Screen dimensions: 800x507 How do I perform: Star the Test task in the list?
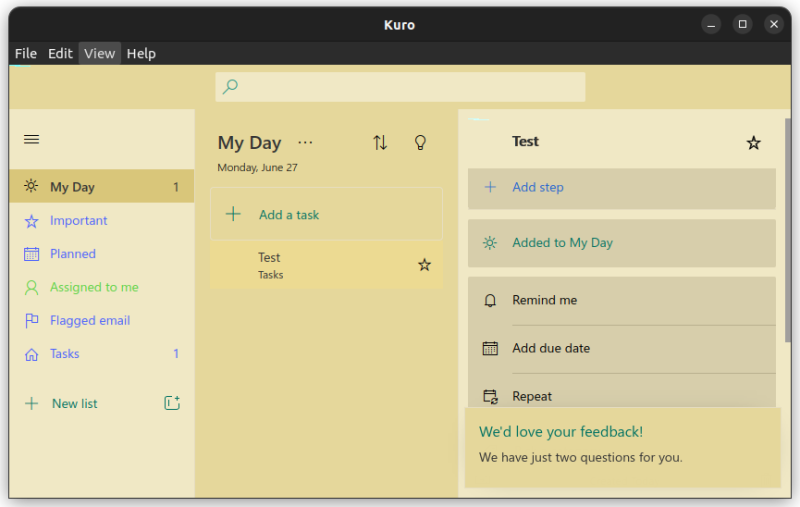(x=424, y=265)
